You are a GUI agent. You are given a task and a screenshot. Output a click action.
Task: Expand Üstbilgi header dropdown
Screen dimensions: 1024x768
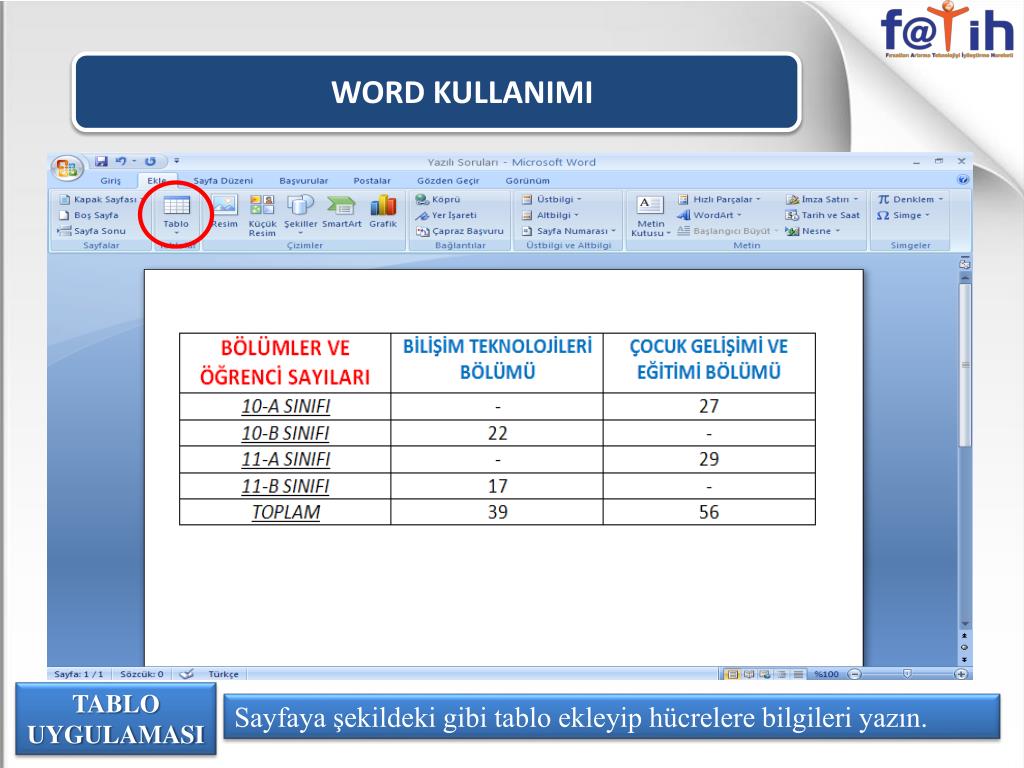551,199
